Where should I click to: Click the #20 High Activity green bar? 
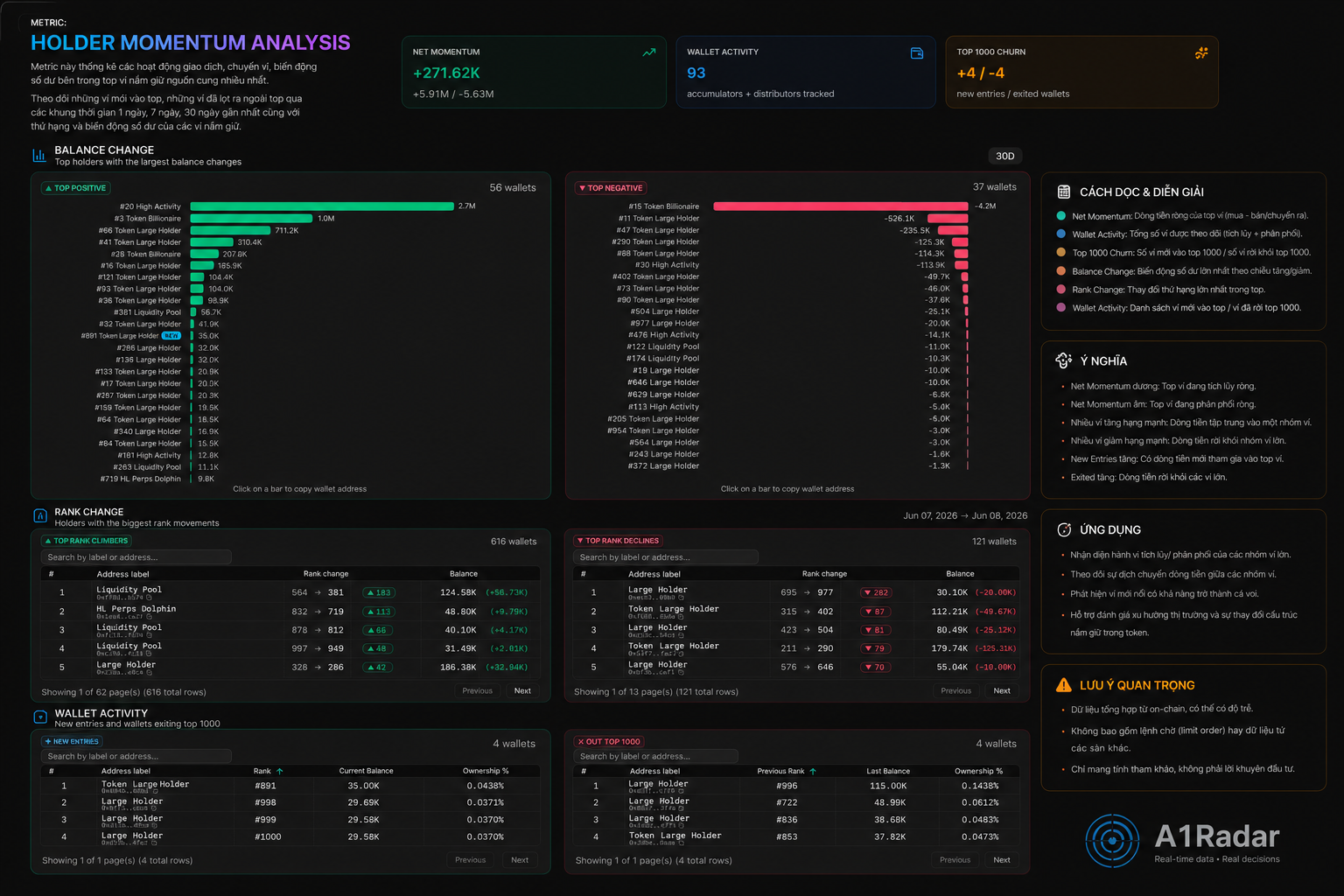coord(322,206)
